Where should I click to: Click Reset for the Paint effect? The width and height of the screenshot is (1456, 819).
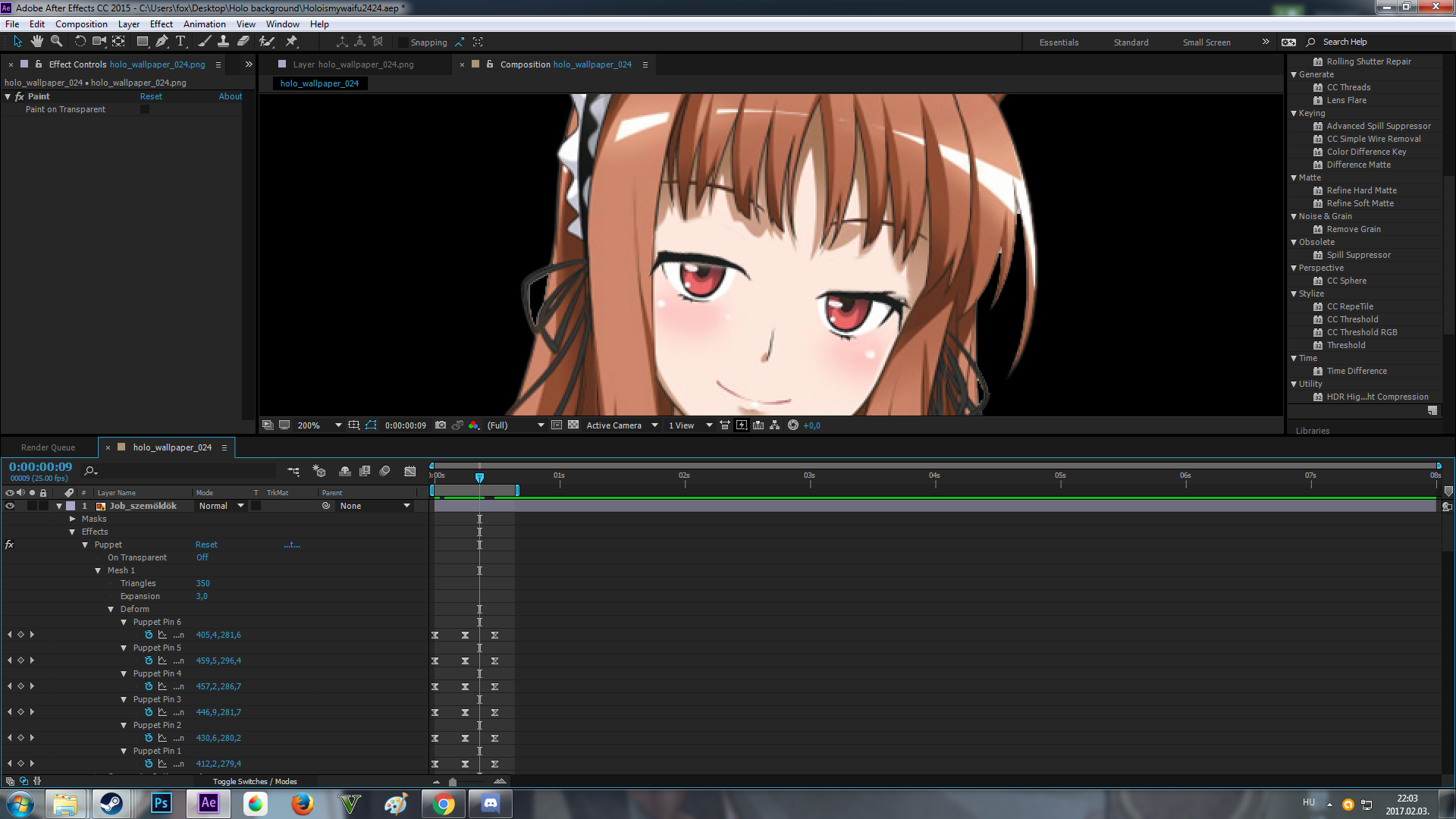pyautogui.click(x=150, y=96)
